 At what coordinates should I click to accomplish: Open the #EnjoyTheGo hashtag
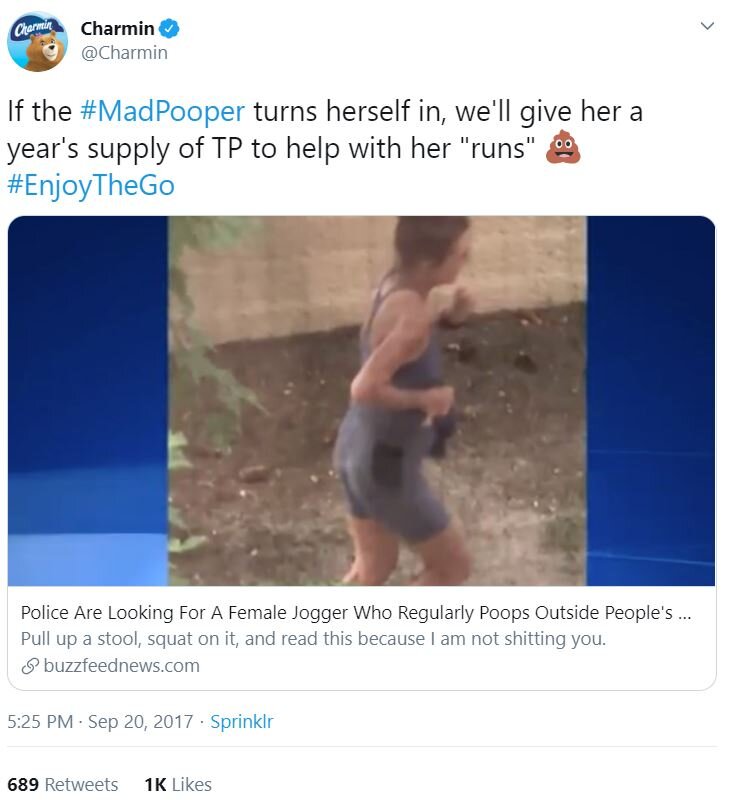pyautogui.click(x=91, y=185)
